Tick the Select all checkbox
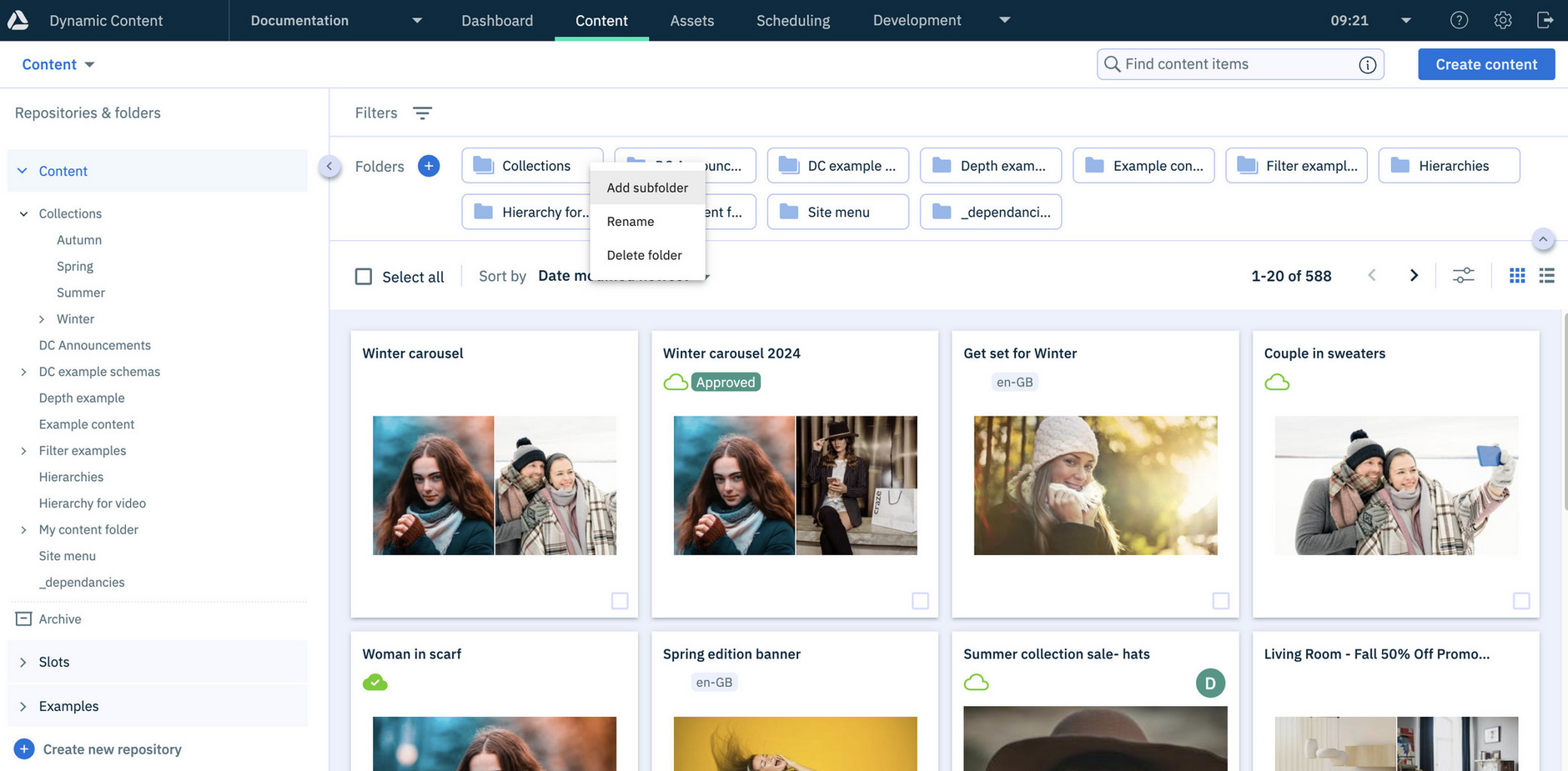This screenshot has width=1568, height=771. [x=364, y=277]
